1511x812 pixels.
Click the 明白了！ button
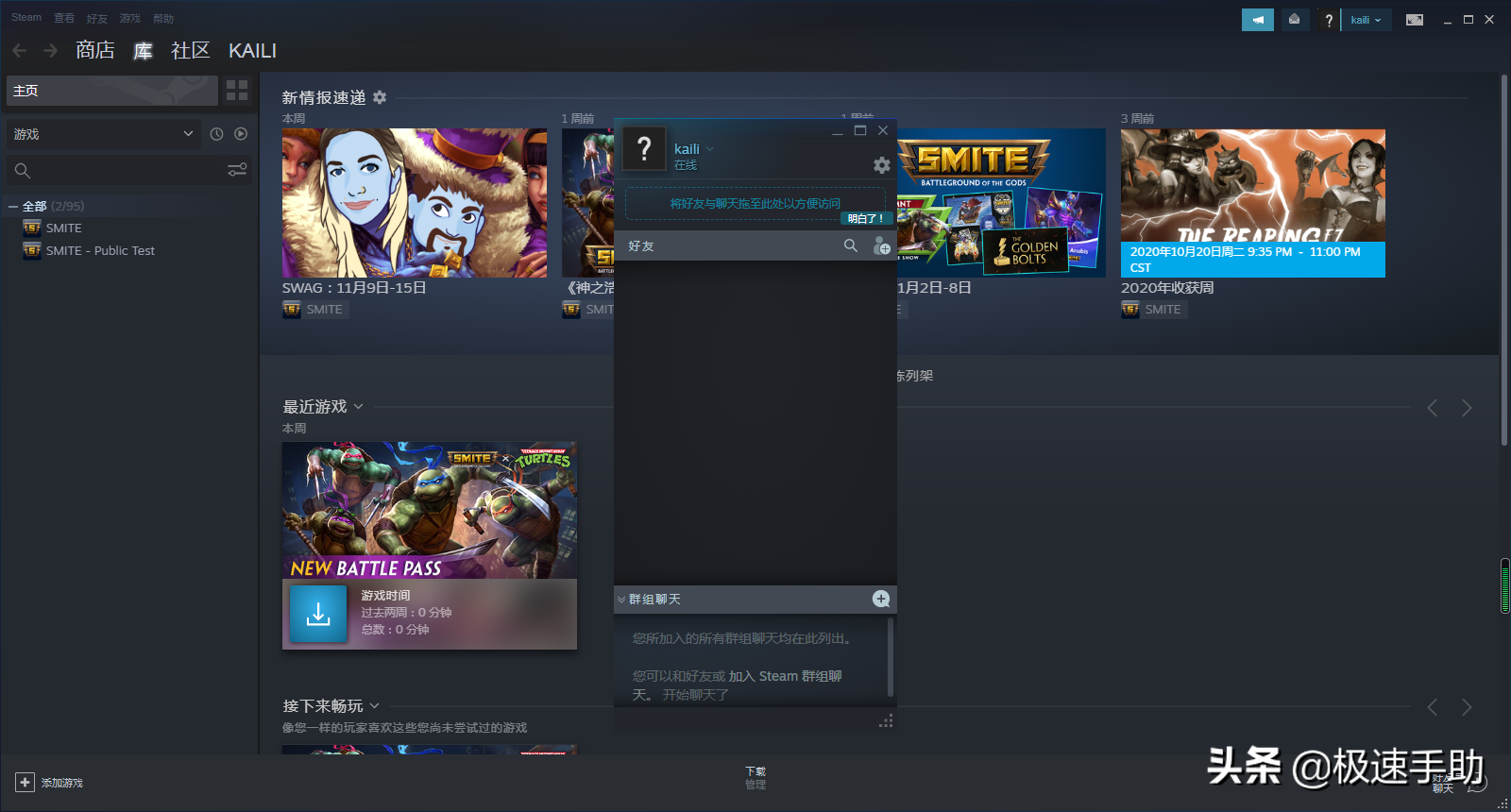pos(866,218)
